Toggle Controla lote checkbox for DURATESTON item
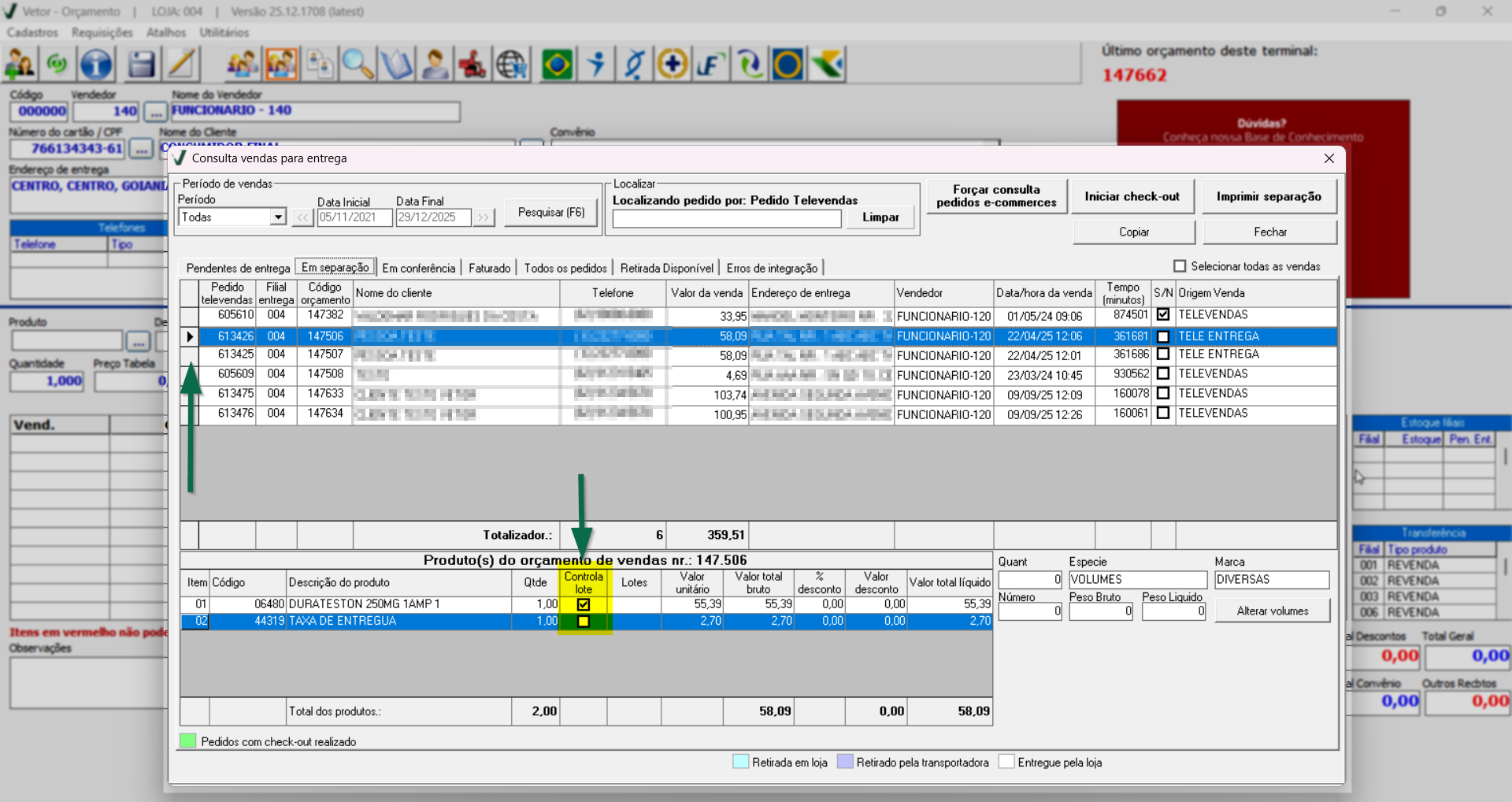Image resolution: width=1512 pixels, height=802 pixels. (x=584, y=604)
